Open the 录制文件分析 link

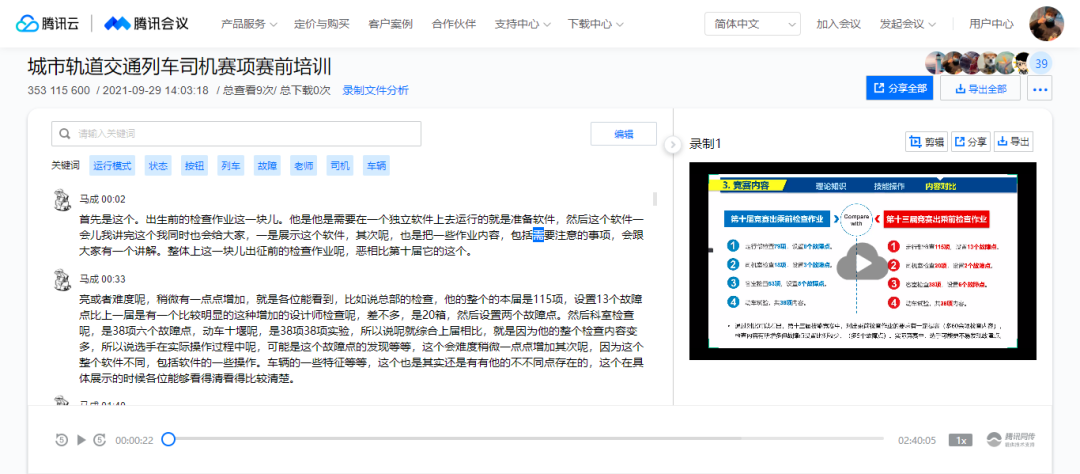(x=375, y=90)
